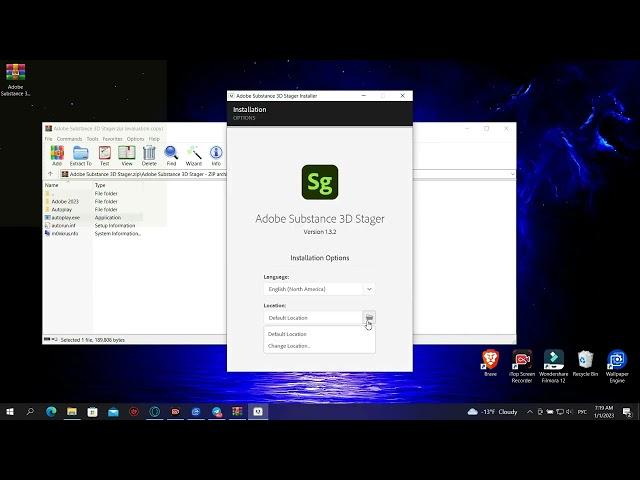Open the notification center icon
Image resolution: width=640 pixels, height=480 pixels.
click(627, 412)
